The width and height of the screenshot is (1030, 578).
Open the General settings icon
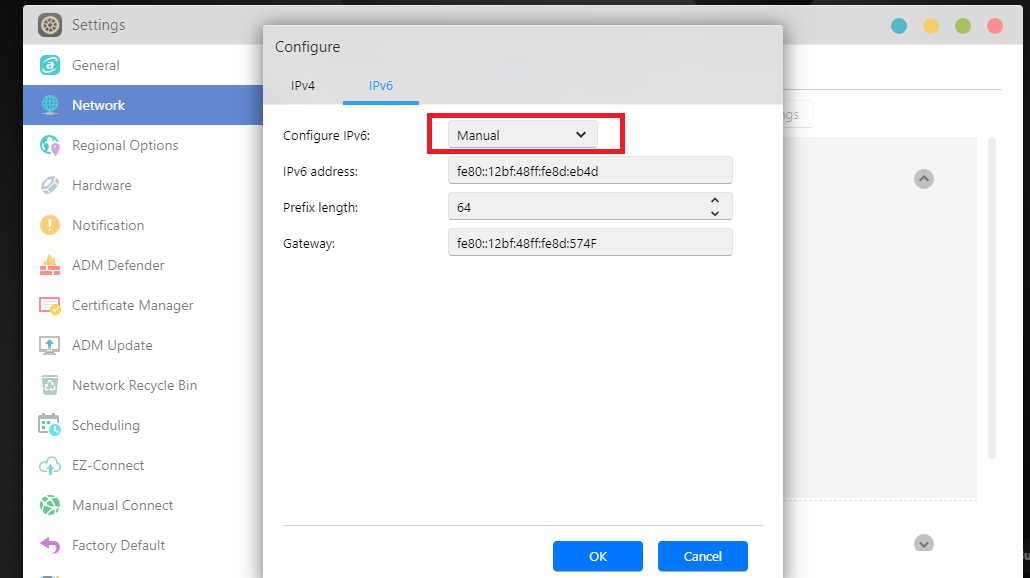[48, 65]
